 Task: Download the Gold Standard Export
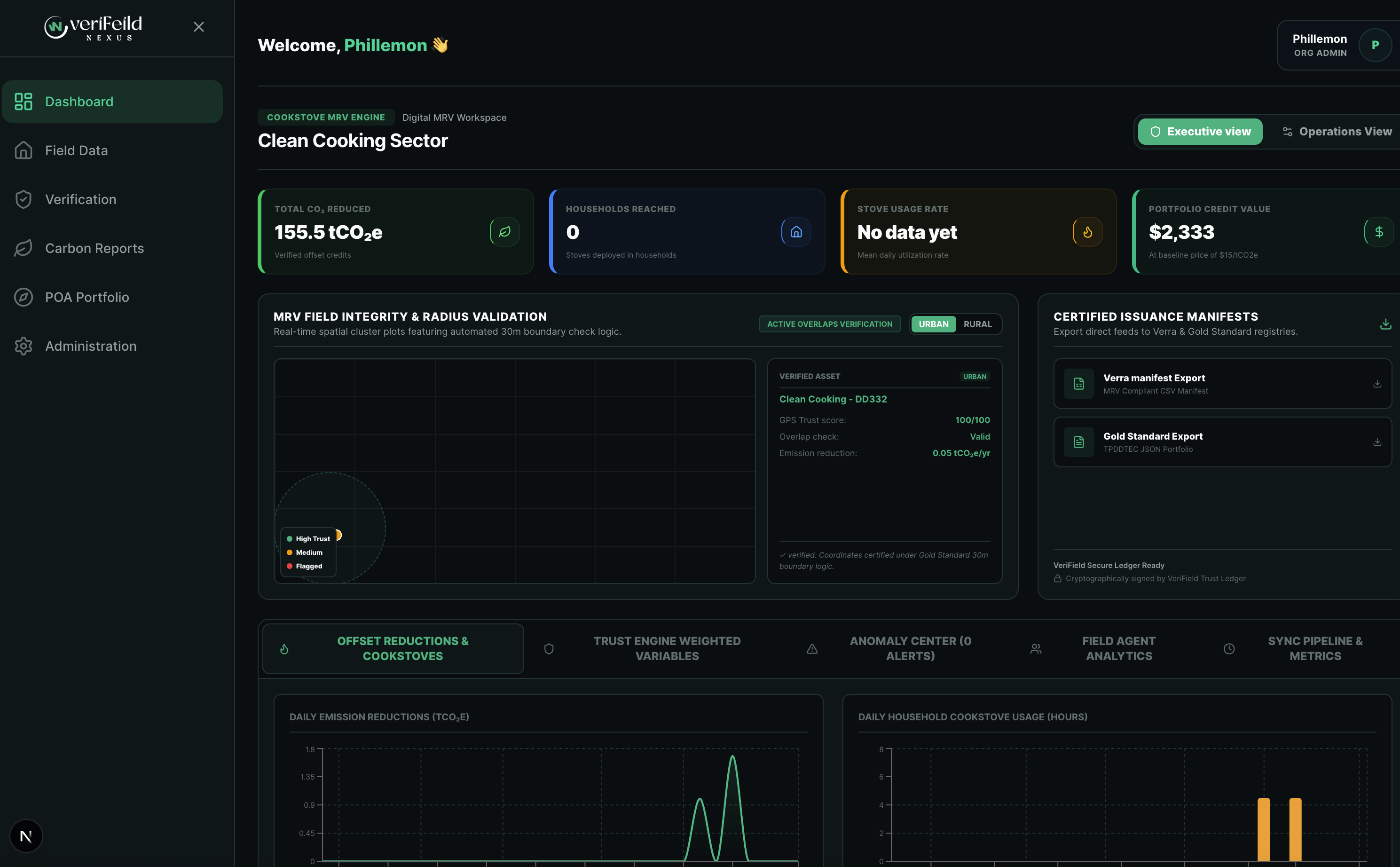pyautogui.click(x=1377, y=442)
